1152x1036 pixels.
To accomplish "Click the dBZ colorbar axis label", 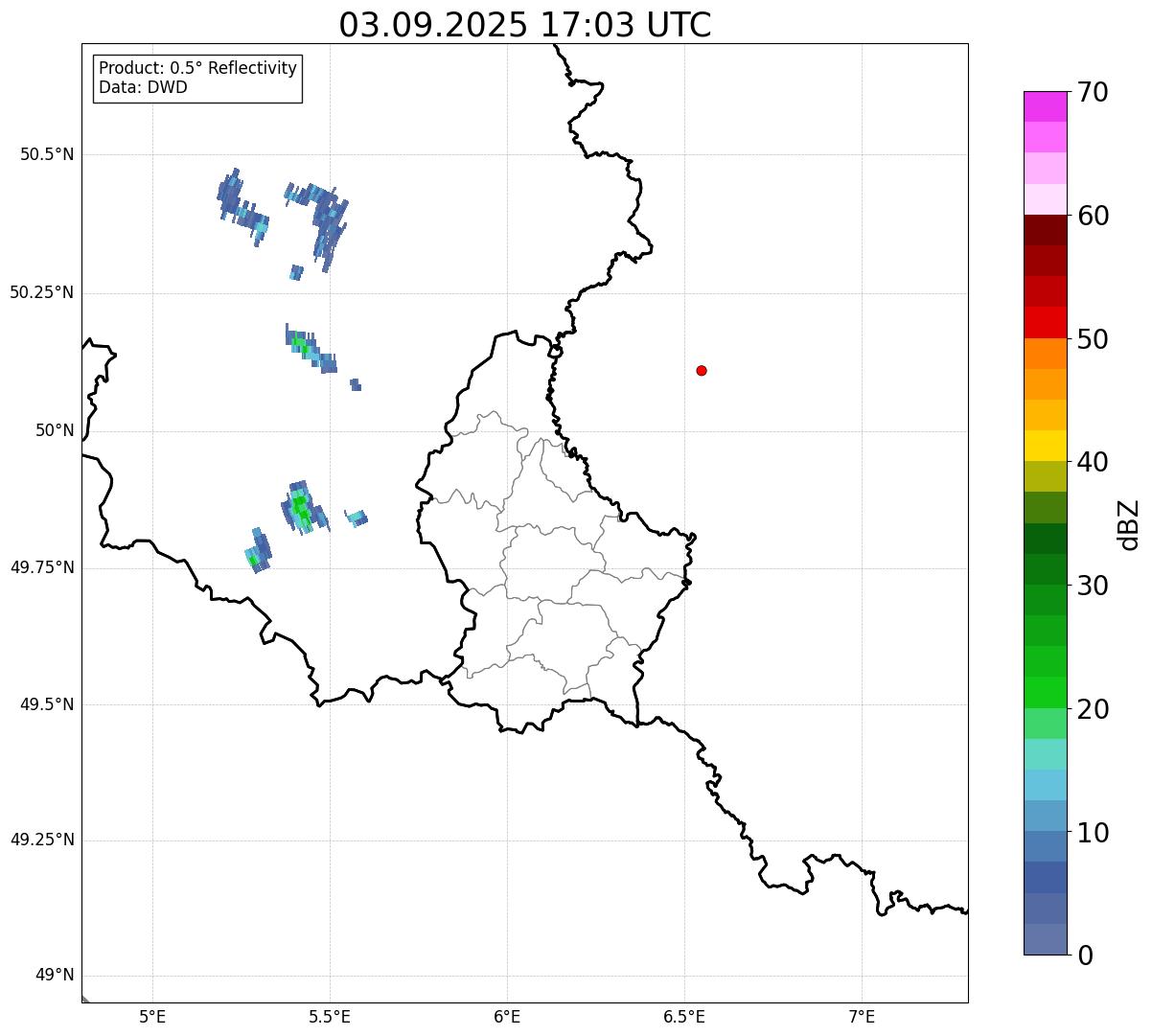I will tap(1129, 524).
